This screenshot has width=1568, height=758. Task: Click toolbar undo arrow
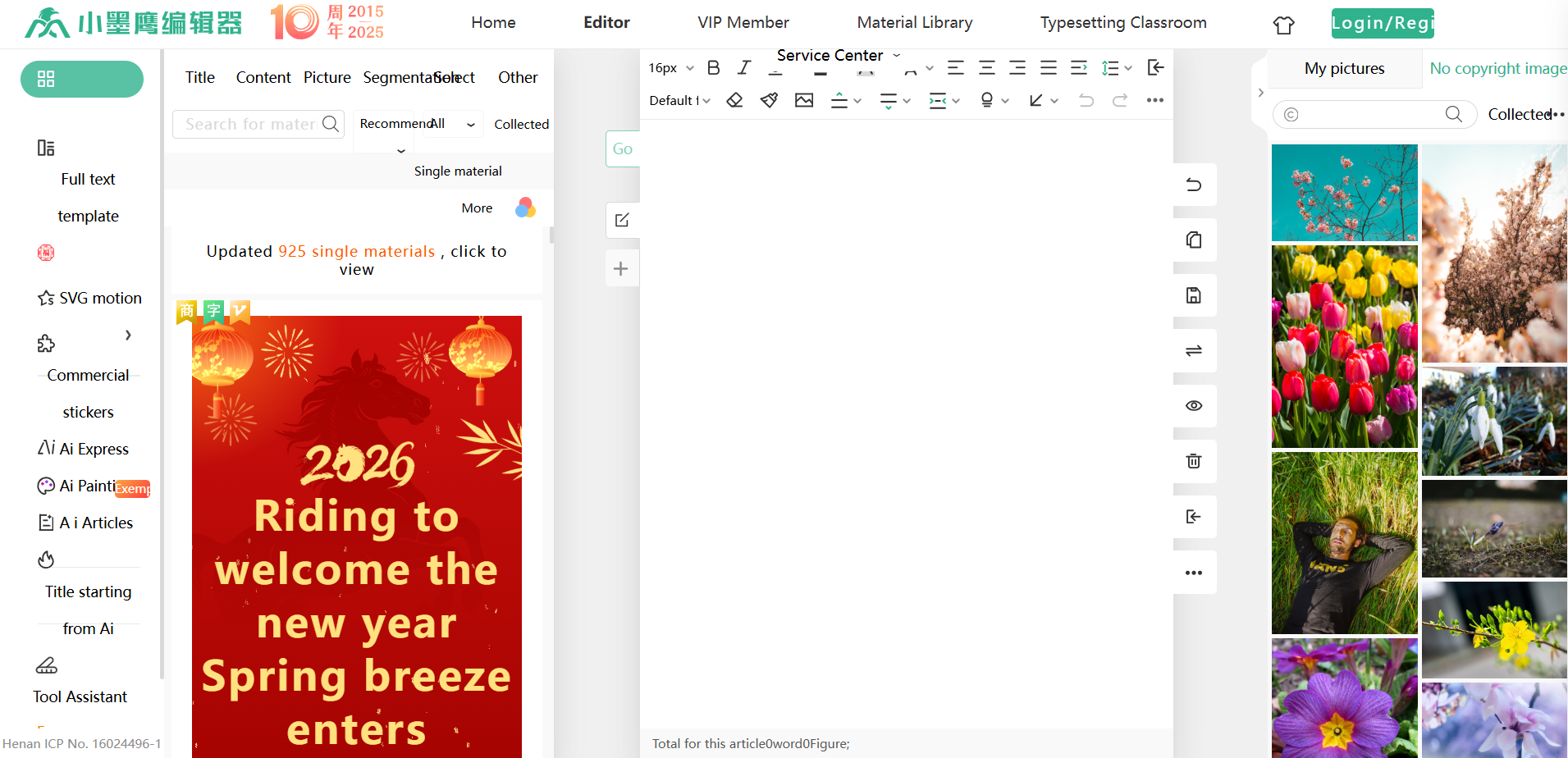1086,100
